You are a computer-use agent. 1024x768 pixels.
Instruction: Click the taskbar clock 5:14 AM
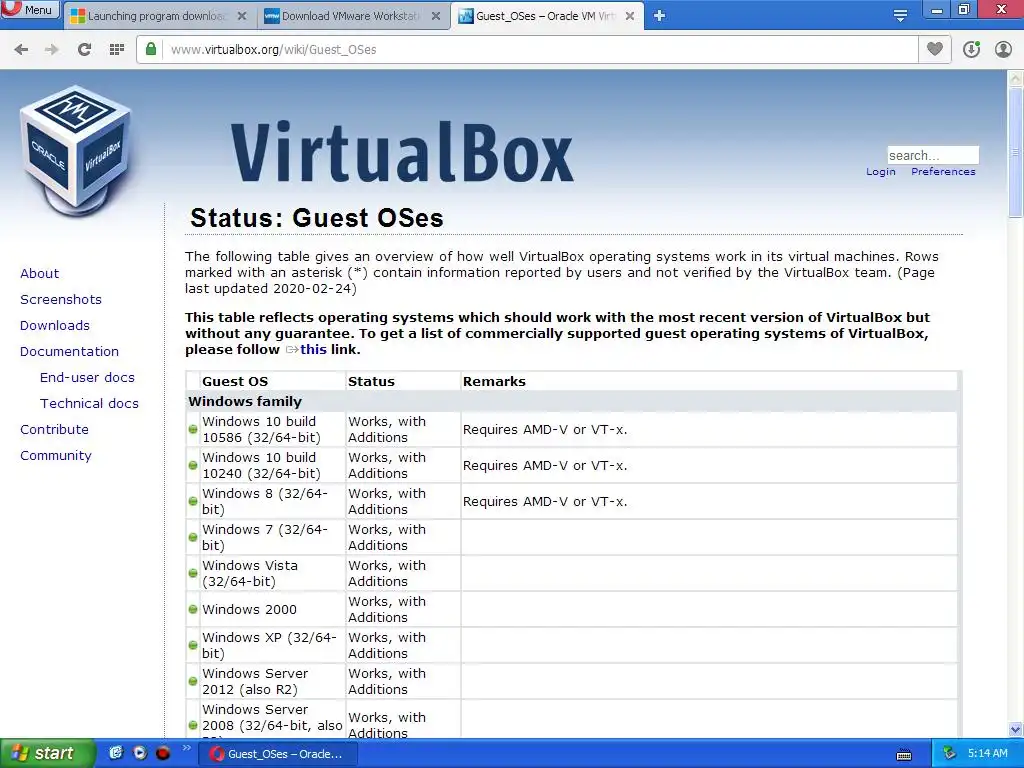tap(987, 753)
